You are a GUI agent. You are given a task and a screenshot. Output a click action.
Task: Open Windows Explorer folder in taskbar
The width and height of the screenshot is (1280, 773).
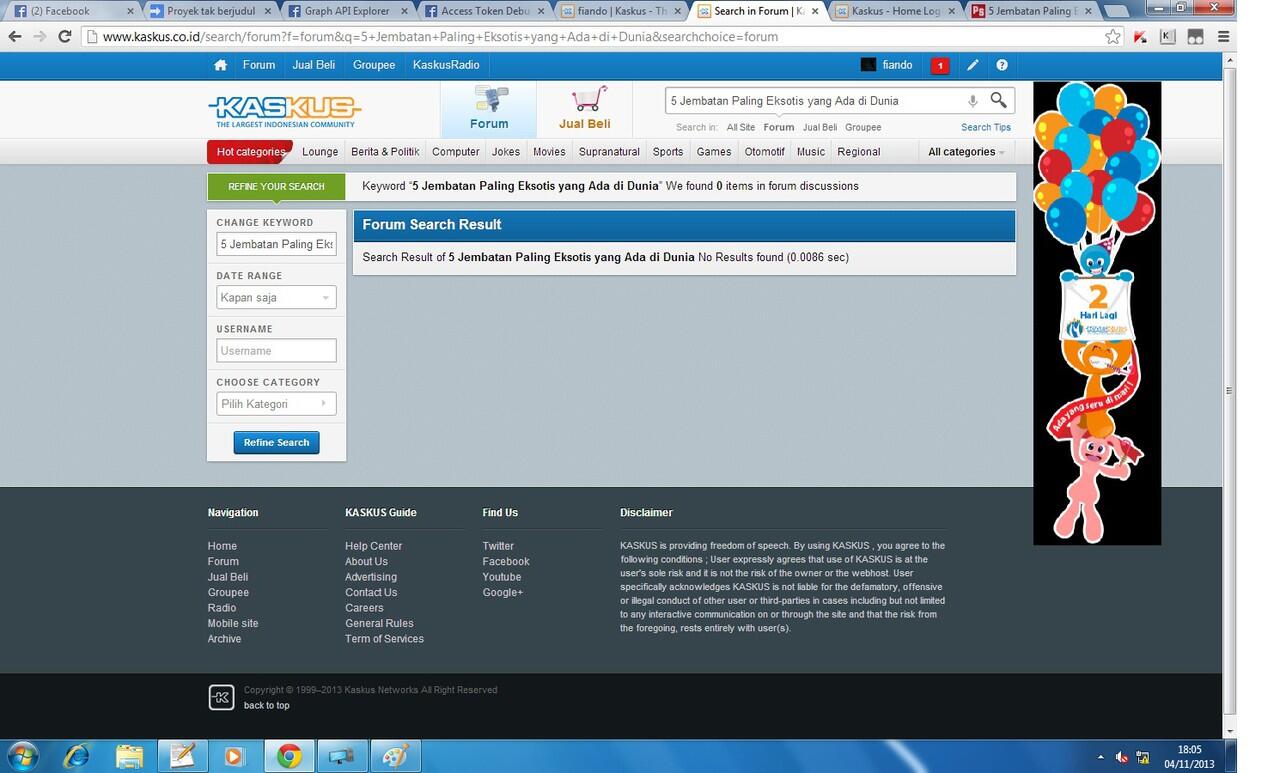(129, 755)
